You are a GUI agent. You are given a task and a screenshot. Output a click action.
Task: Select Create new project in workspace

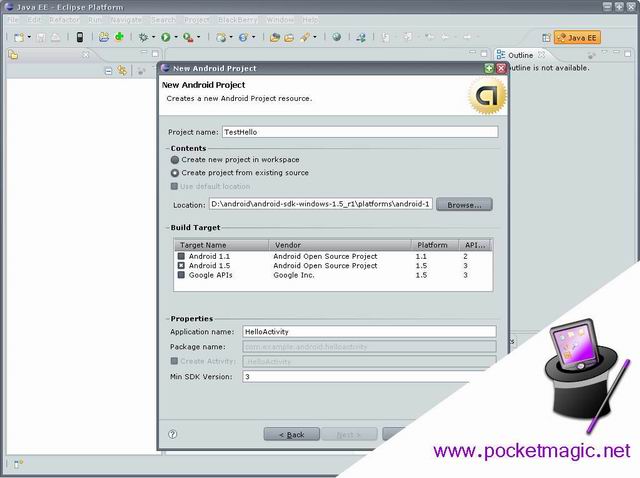(x=176, y=159)
